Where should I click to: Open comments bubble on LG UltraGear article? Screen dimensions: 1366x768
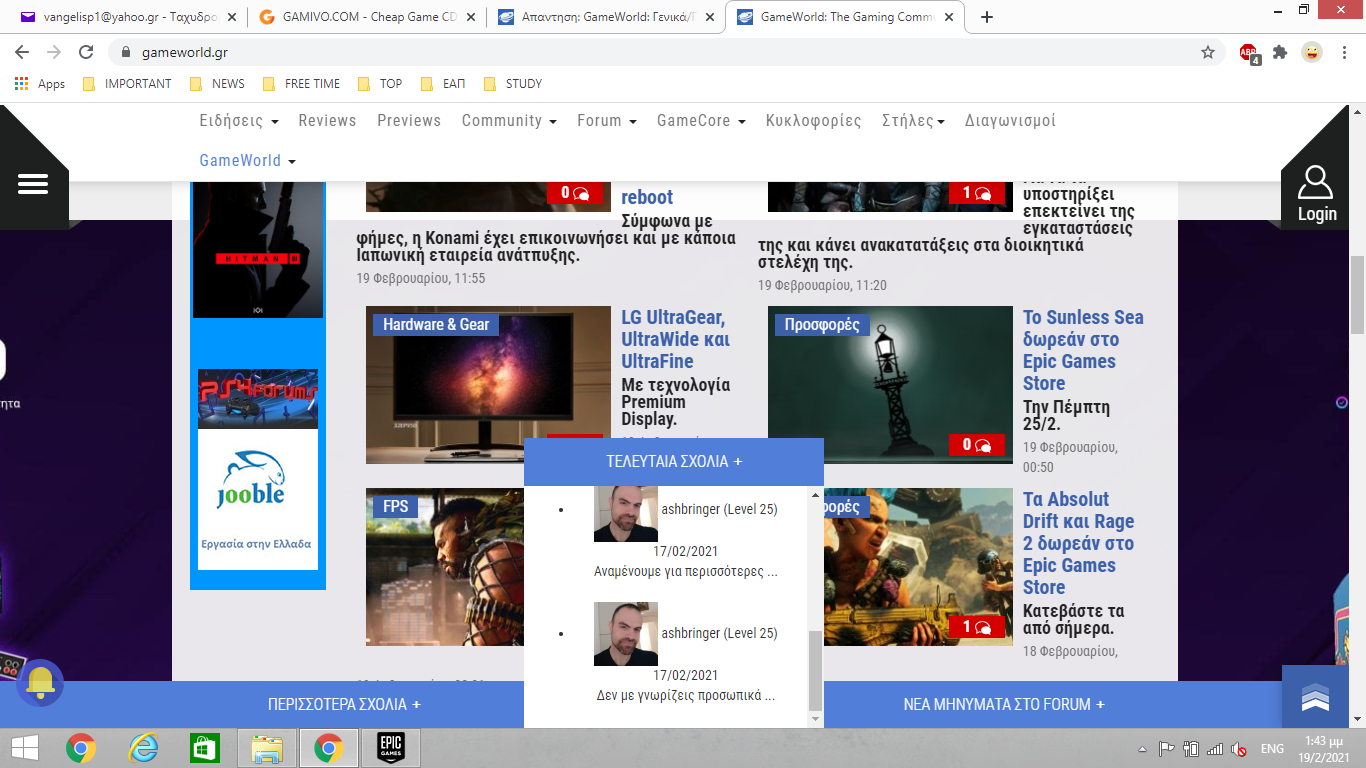[x=575, y=437]
